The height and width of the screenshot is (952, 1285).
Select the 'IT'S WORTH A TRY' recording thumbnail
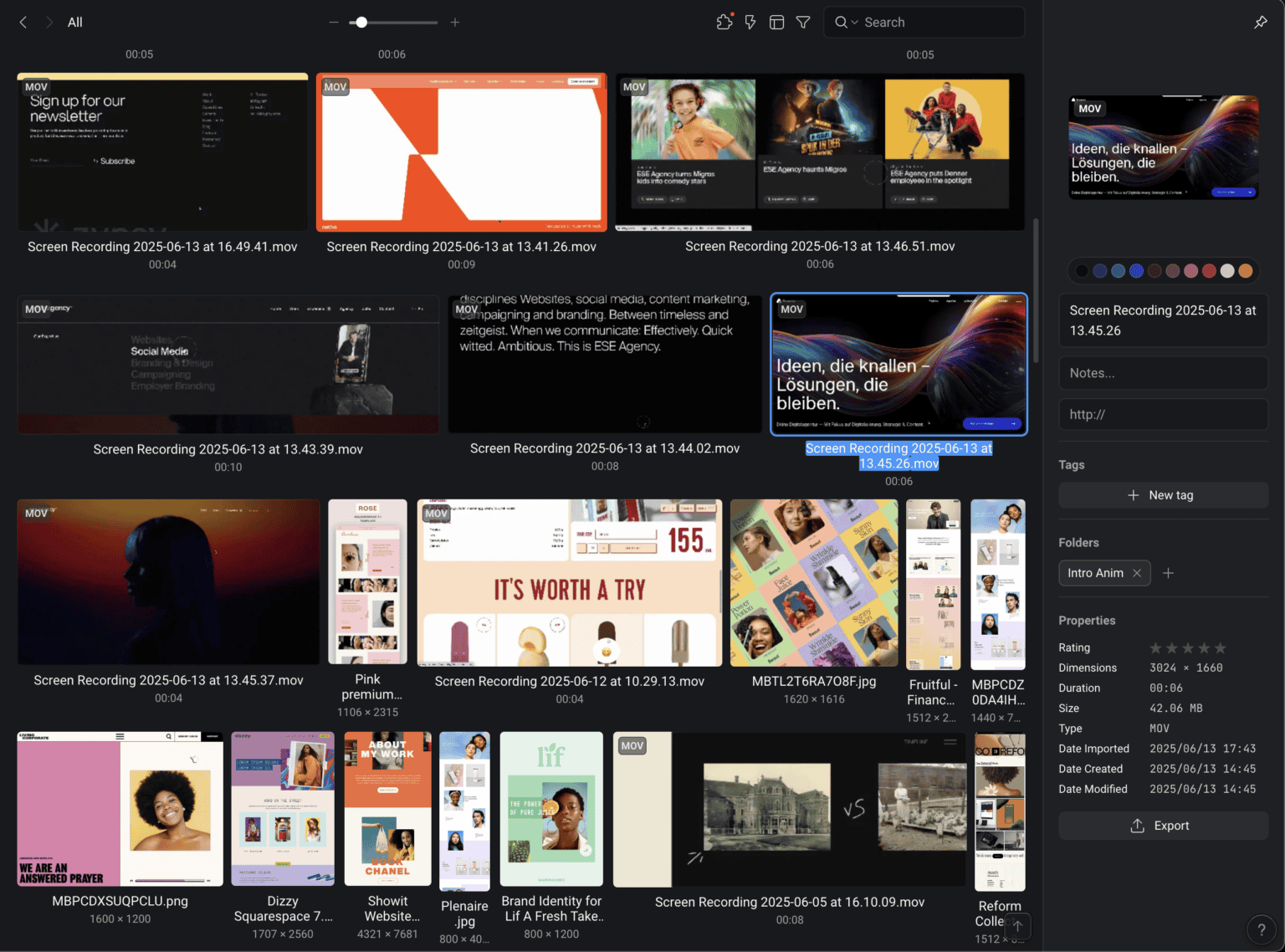tap(570, 583)
